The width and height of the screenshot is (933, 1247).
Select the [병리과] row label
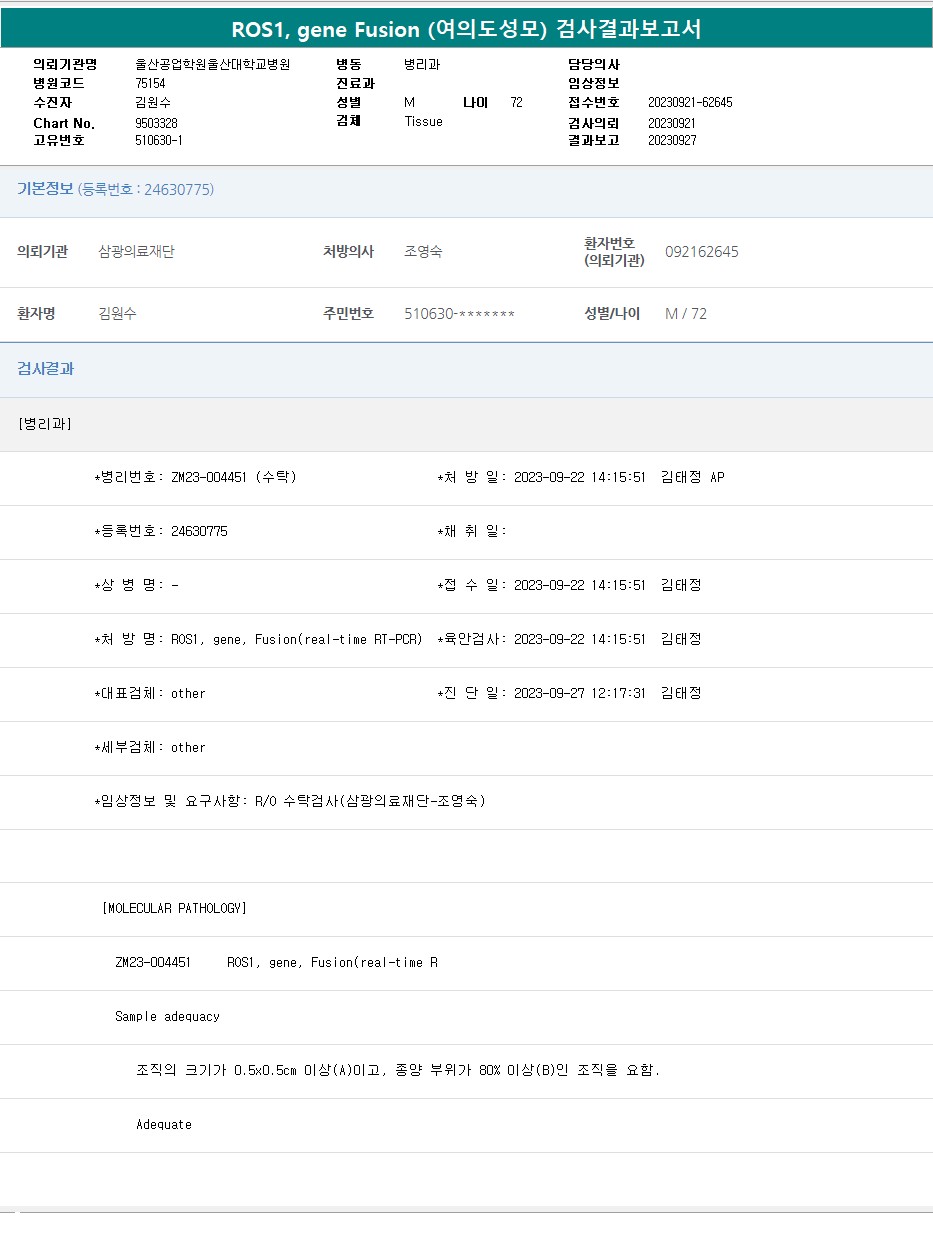(x=45, y=424)
